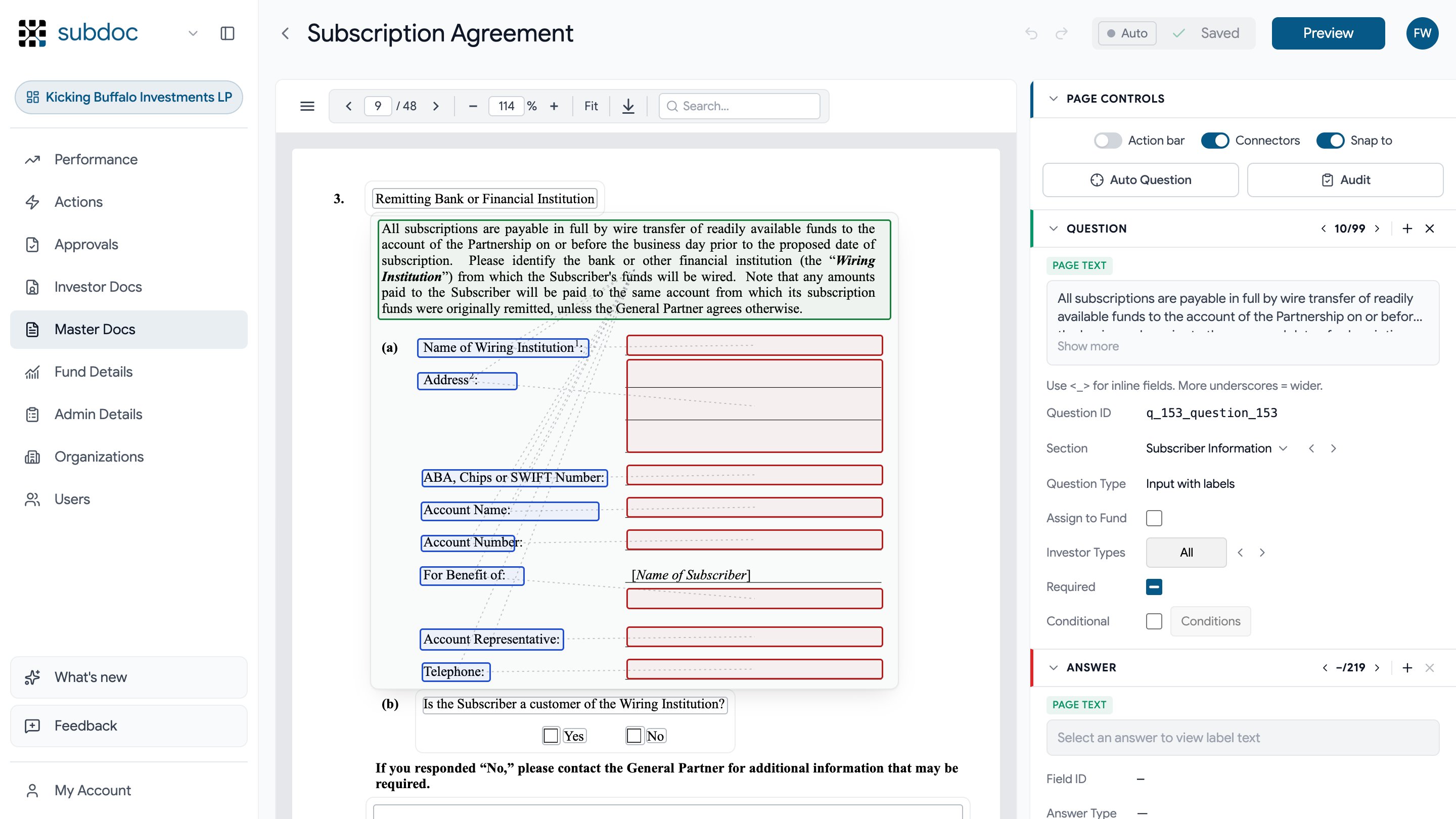The image size is (1456, 819).
Task: Go to the previous question
Action: click(1323, 229)
